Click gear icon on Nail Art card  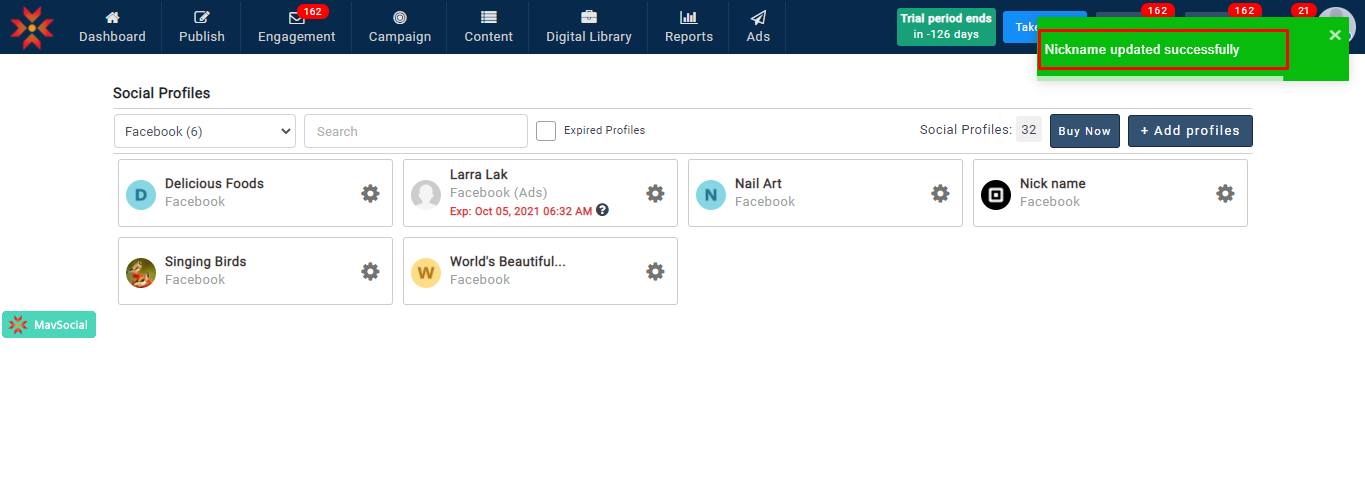pos(940,193)
